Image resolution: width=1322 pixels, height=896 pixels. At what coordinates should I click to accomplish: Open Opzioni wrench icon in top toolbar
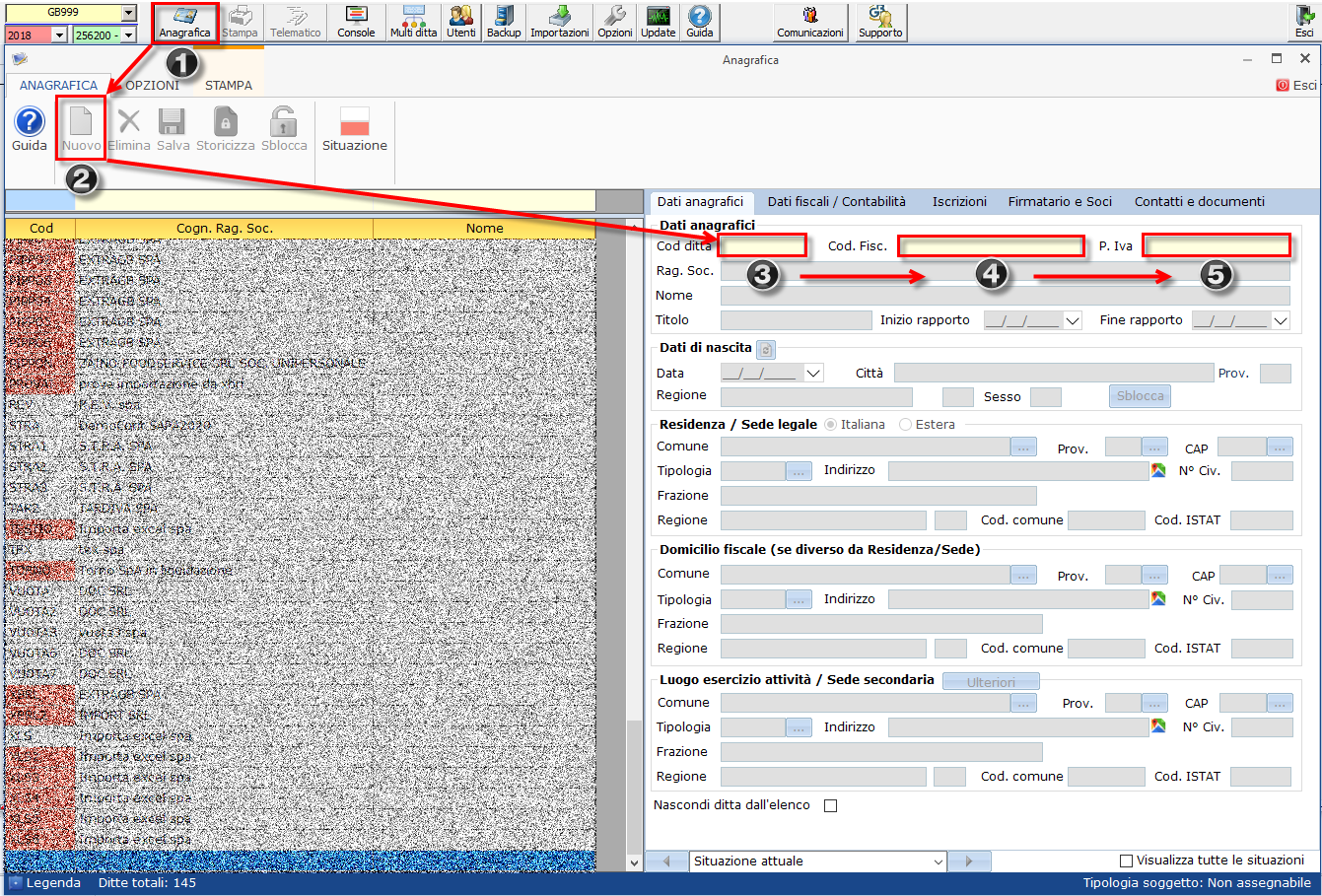point(614,22)
